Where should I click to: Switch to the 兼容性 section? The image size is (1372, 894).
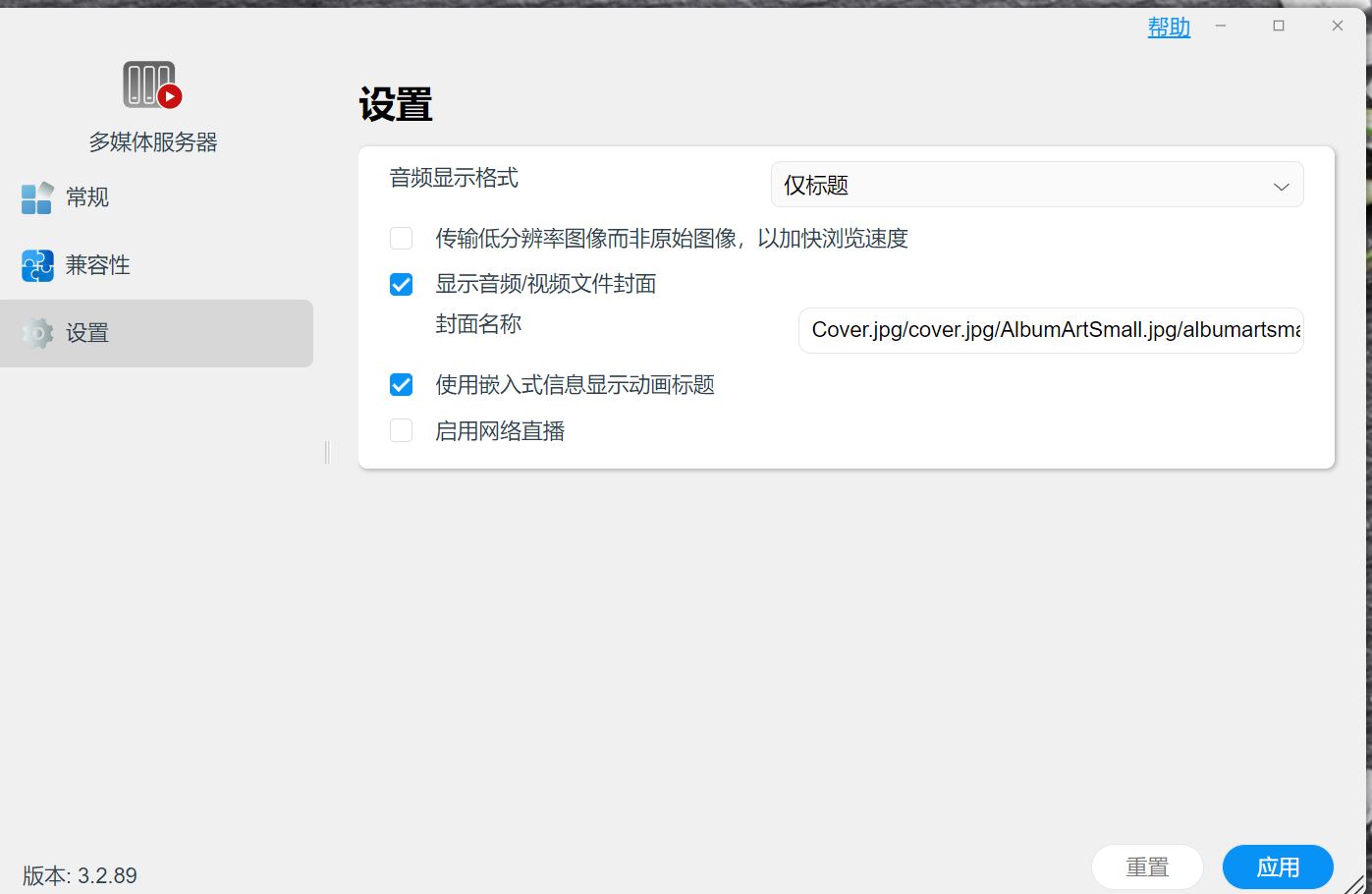[x=157, y=265]
